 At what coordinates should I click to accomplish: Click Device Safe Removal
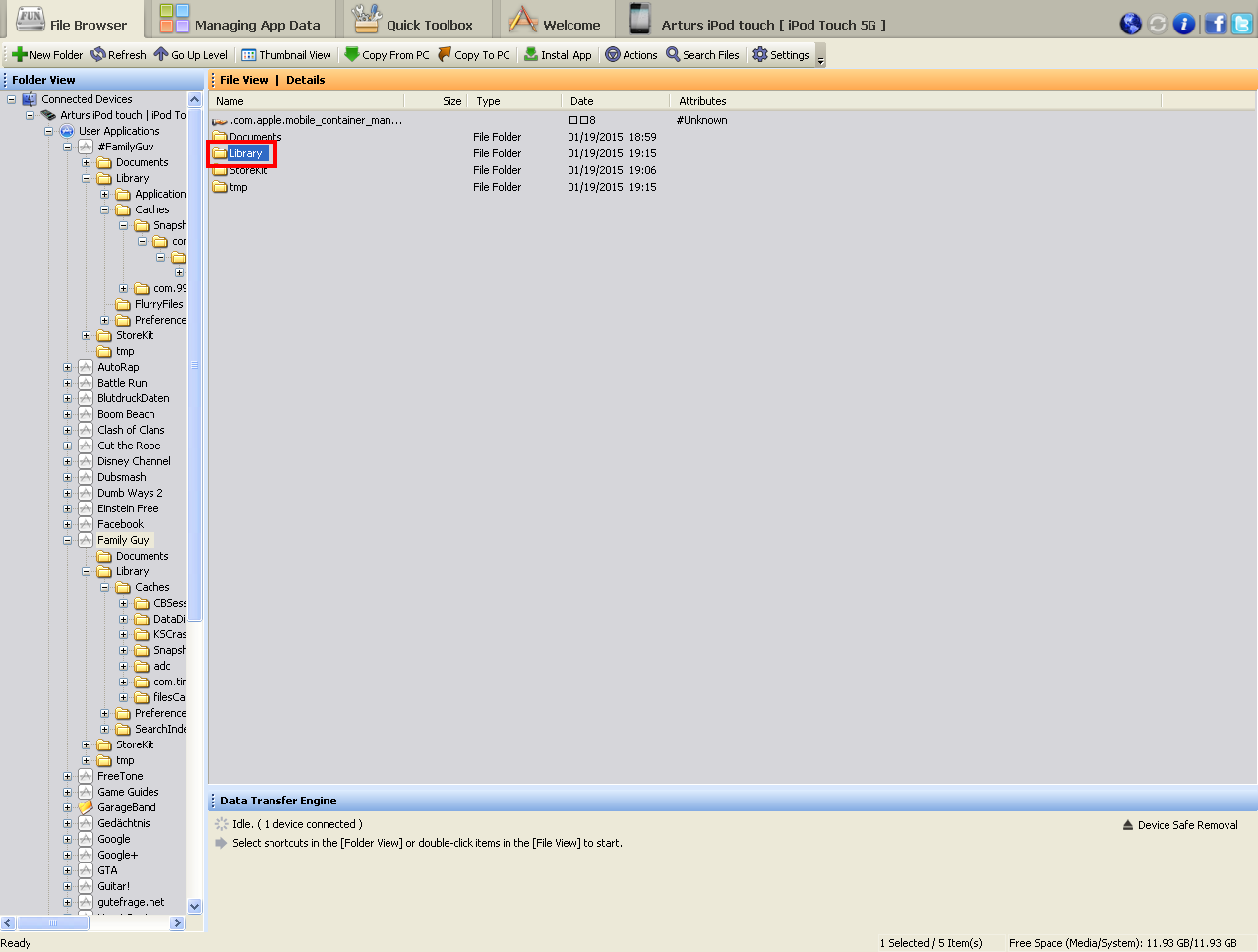coord(1180,825)
